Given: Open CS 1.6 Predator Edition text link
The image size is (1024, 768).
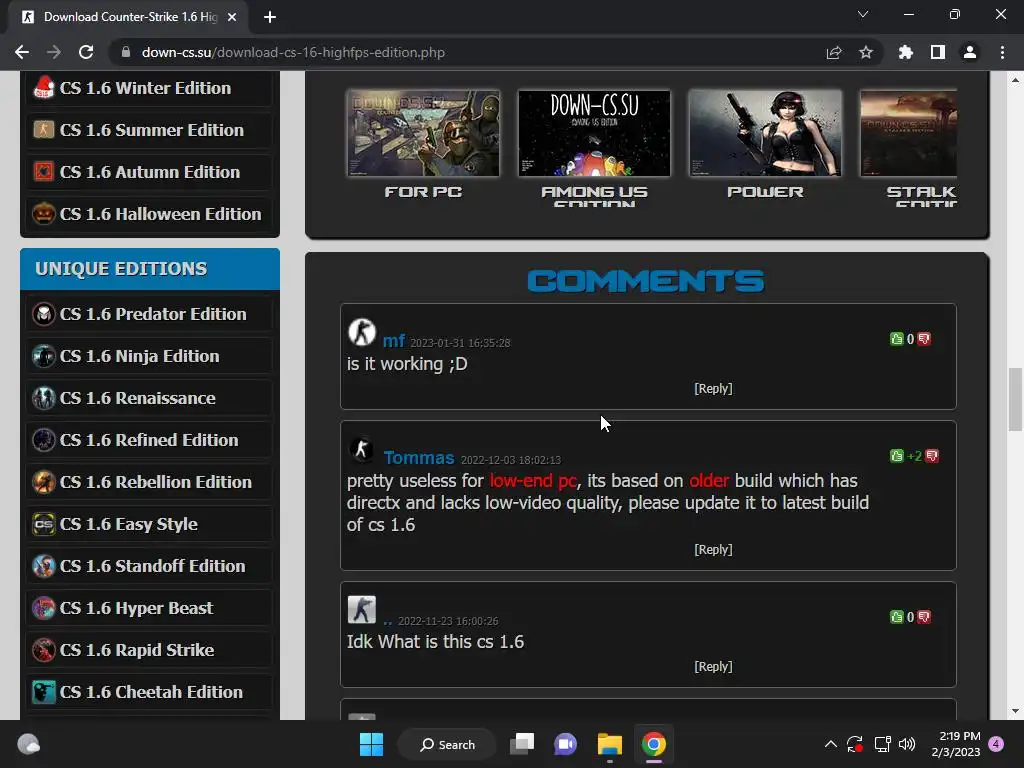Looking at the screenshot, I should point(153,314).
